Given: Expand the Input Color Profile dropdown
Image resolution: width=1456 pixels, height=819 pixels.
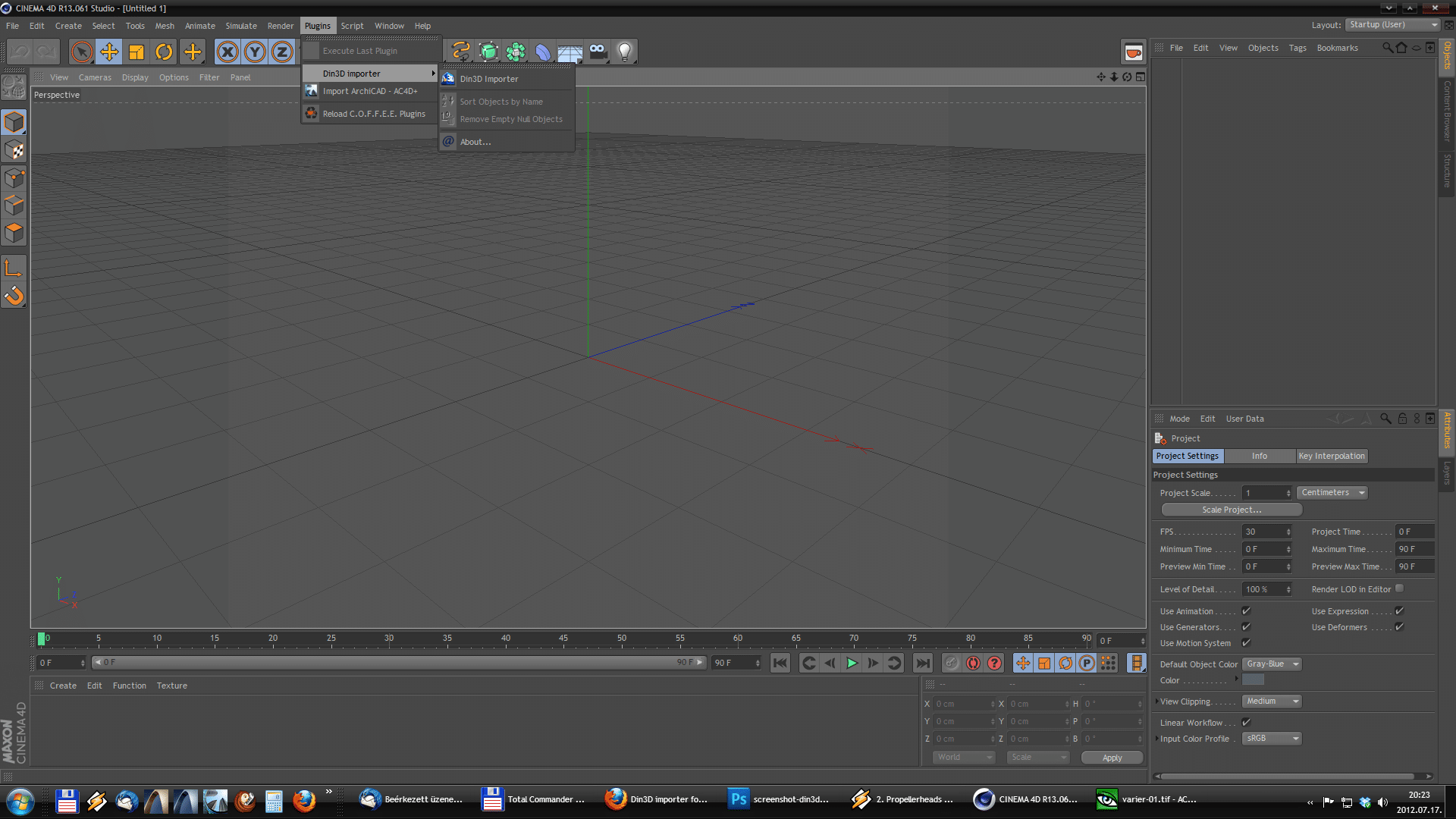Looking at the screenshot, I should [x=1270, y=738].
